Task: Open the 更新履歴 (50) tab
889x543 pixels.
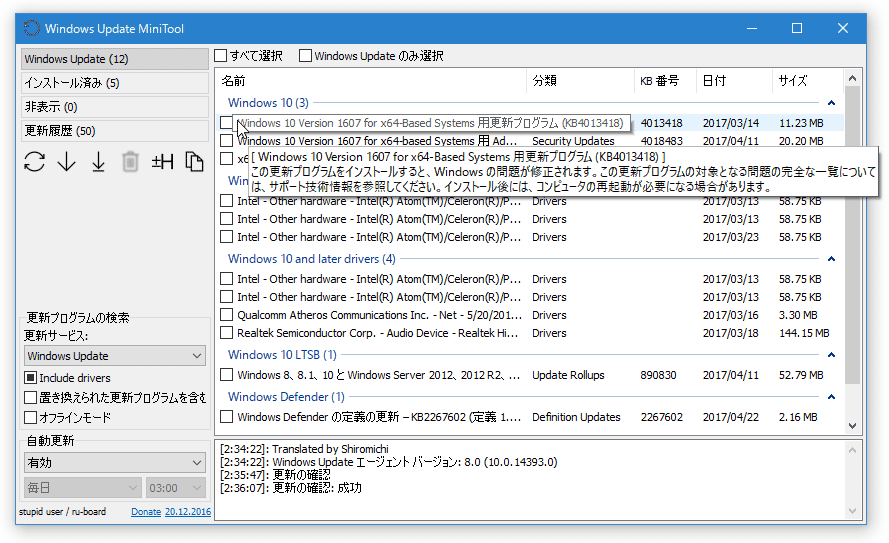Action: 115,131
